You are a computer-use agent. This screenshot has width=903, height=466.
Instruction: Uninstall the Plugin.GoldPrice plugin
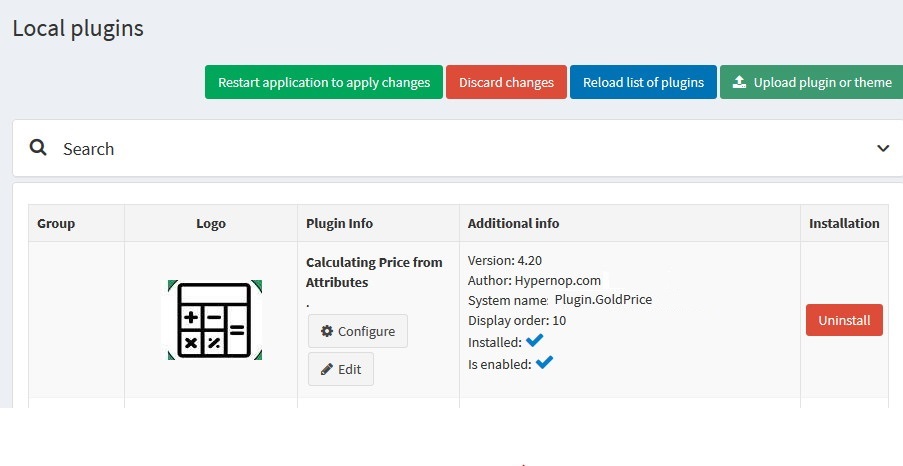coord(844,320)
